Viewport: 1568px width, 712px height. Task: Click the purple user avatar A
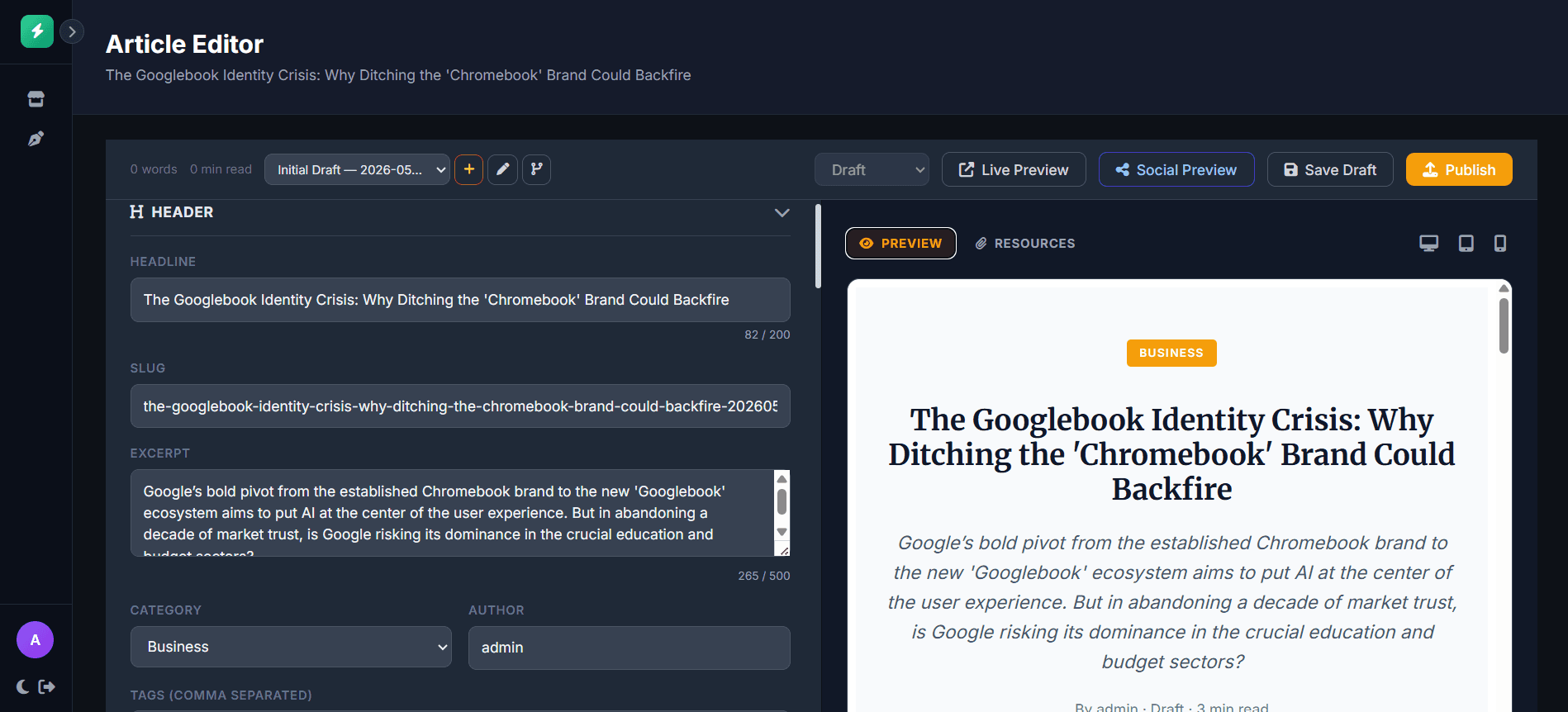pyautogui.click(x=36, y=640)
